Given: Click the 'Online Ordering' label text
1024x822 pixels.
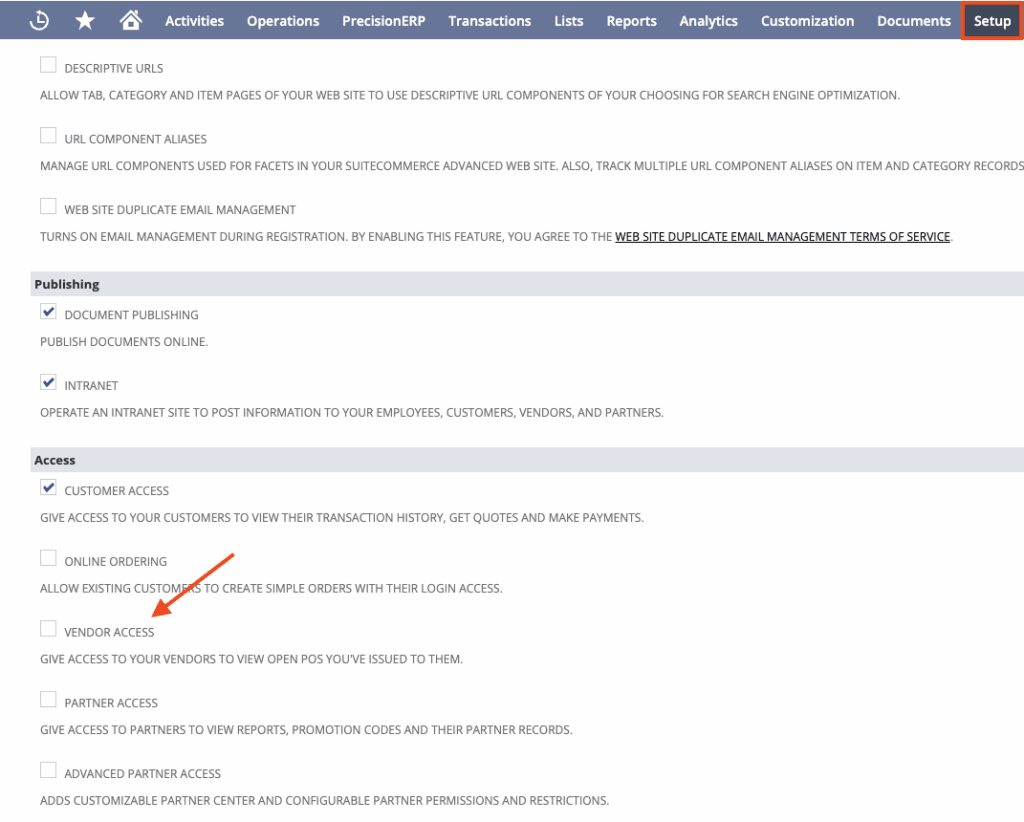Looking at the screenshot, I should point(116,561).
